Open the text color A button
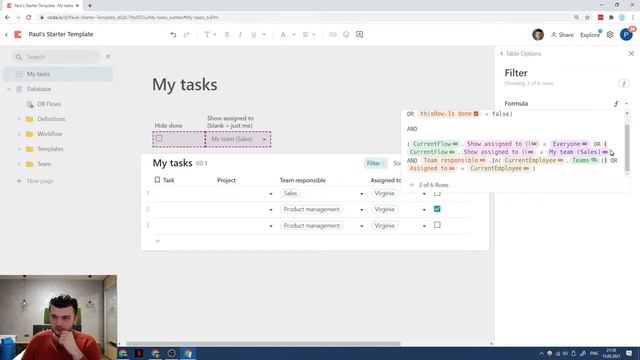This screenshot has height=360, width=640. 283,35
